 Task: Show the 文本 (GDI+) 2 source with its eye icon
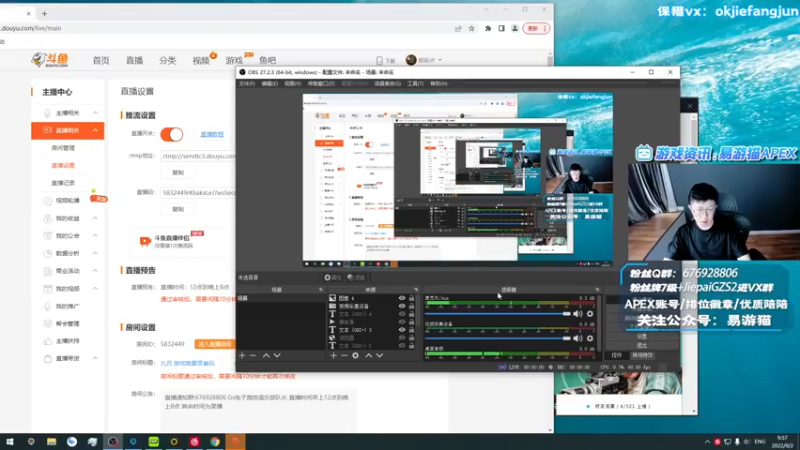click(402, 345)
